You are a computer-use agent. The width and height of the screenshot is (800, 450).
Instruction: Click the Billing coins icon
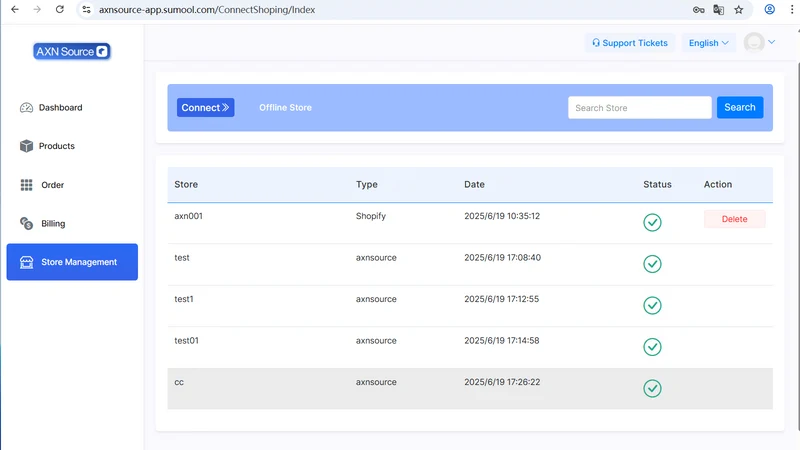pos(27,223)
